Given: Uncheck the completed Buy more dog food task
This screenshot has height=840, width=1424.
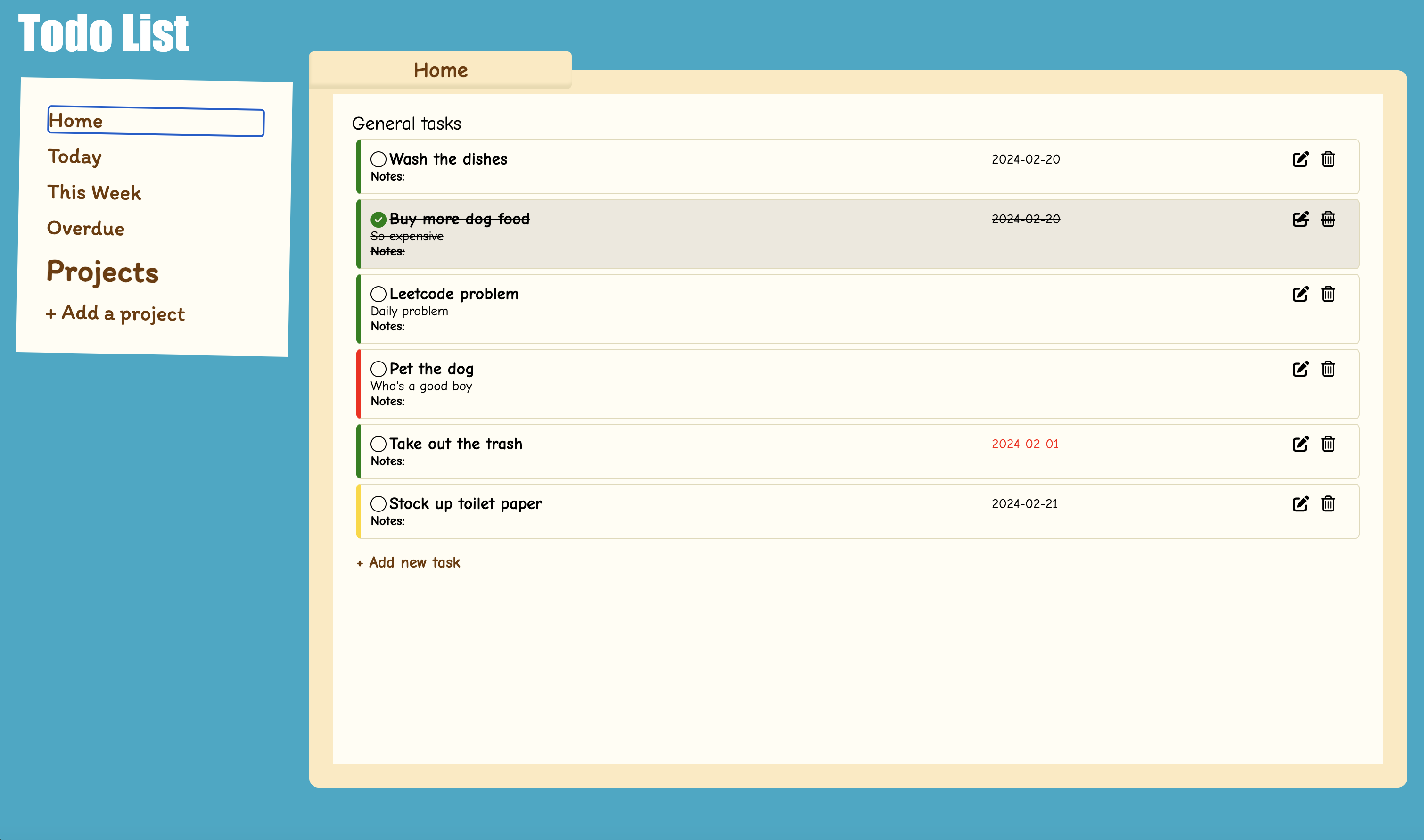Looking at the screenshot, I should coord(378,219).
